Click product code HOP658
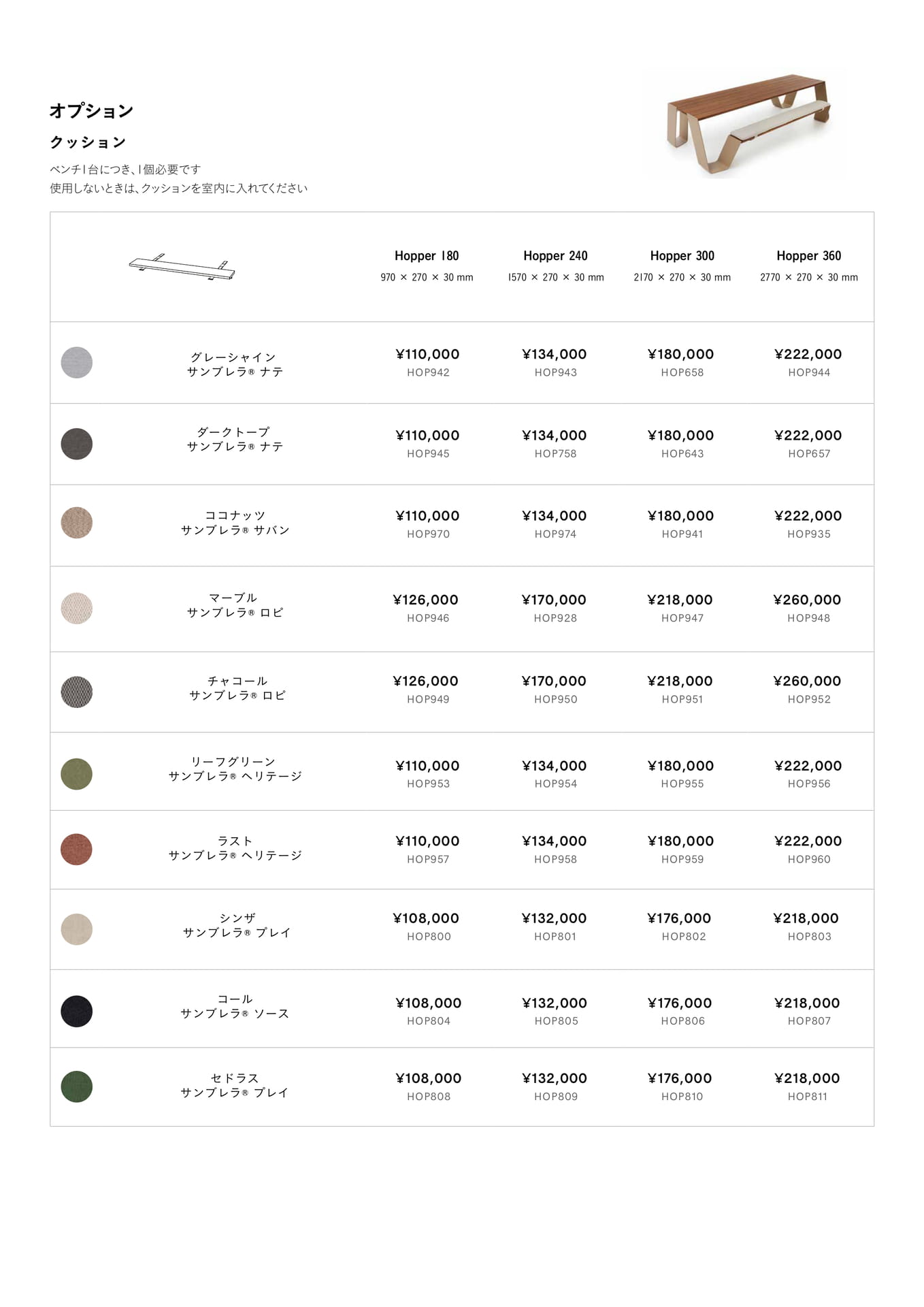924x1307 pixels. pyautogui.click(x=682, y=372)
